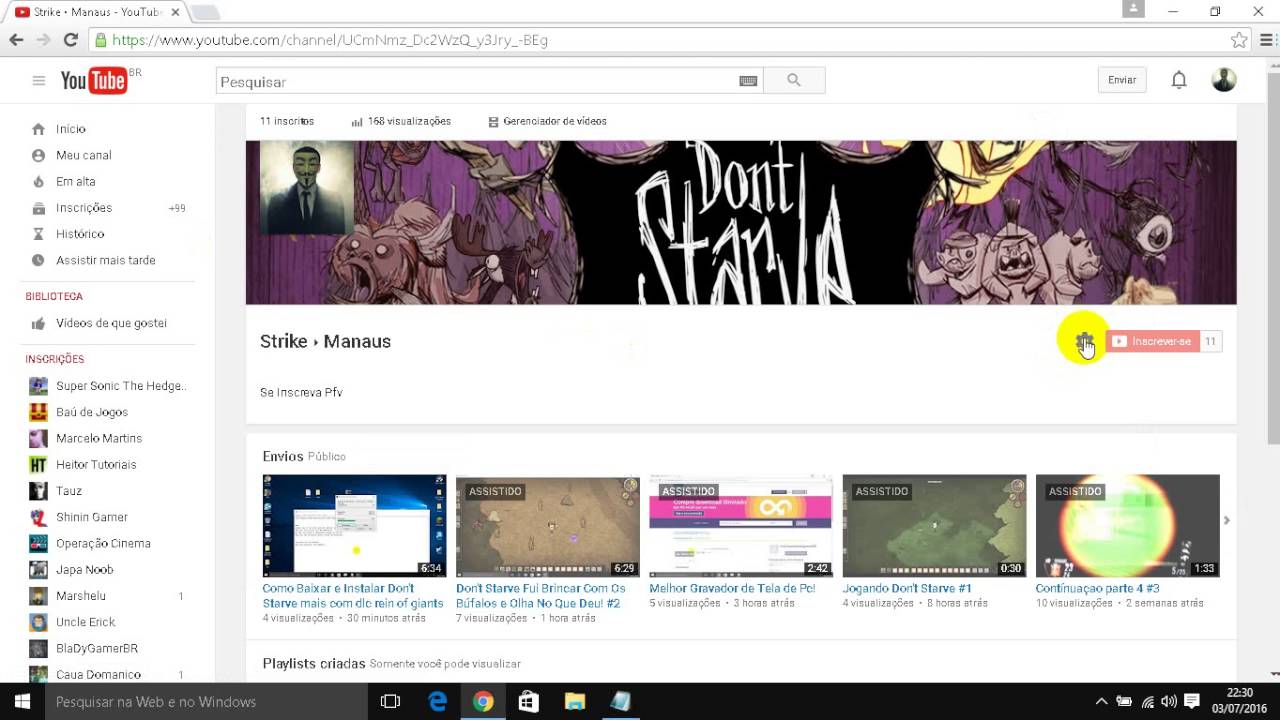Open the YouTube hamburger guide menu

(x=39, y=81)
